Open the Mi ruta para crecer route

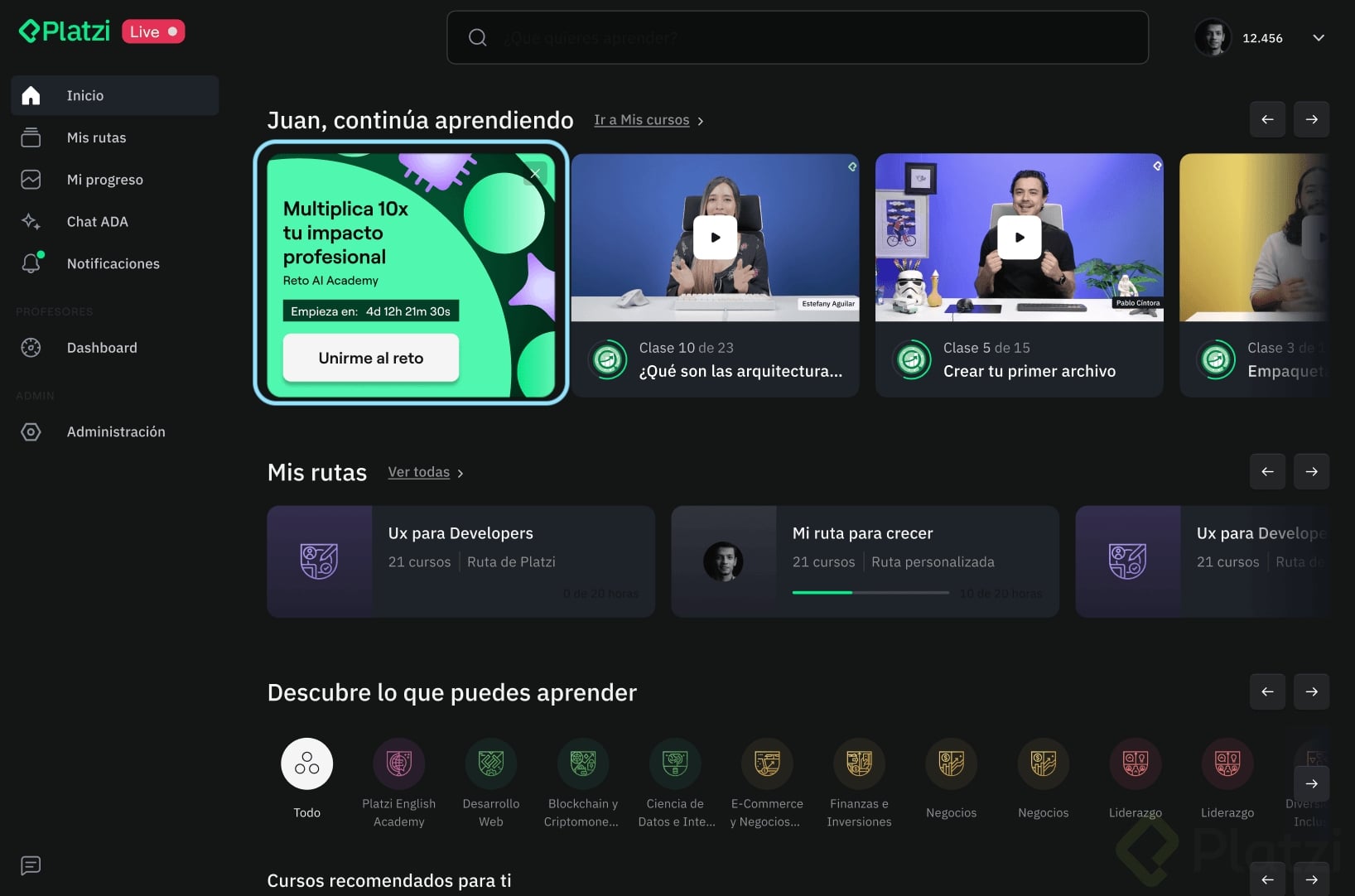click(x=865, y=561)
